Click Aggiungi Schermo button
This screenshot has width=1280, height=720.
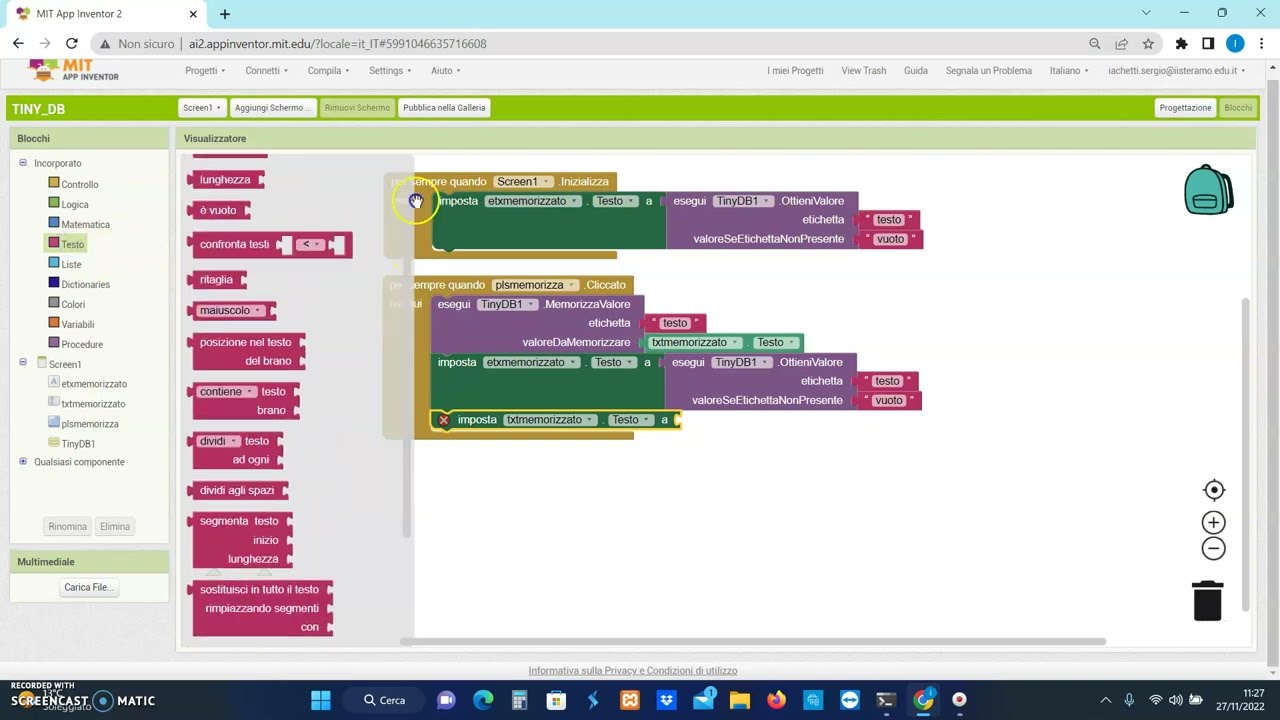[x=272, y=108]
